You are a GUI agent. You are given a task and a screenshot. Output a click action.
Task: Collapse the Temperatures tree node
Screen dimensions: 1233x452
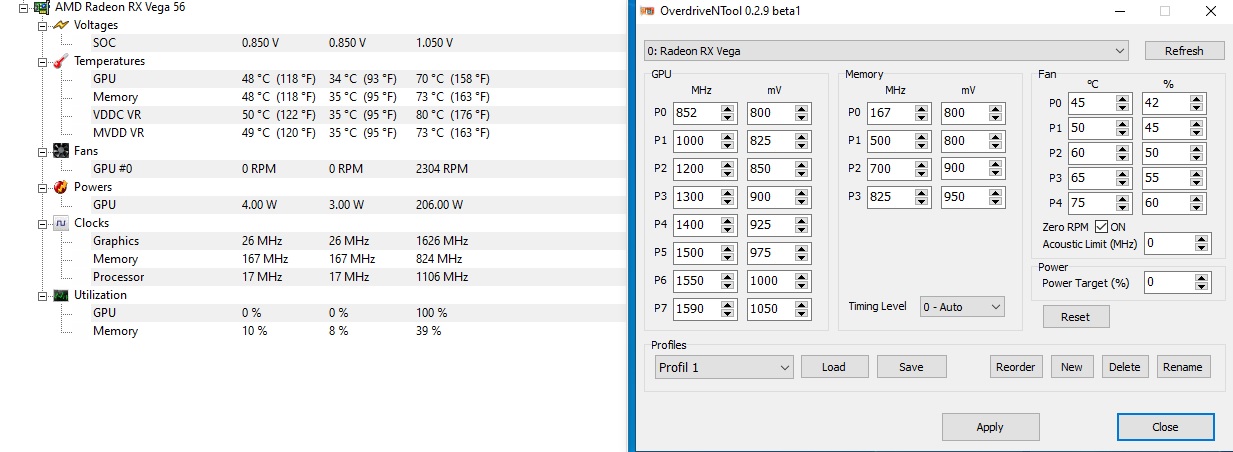(x=42, y=61)
